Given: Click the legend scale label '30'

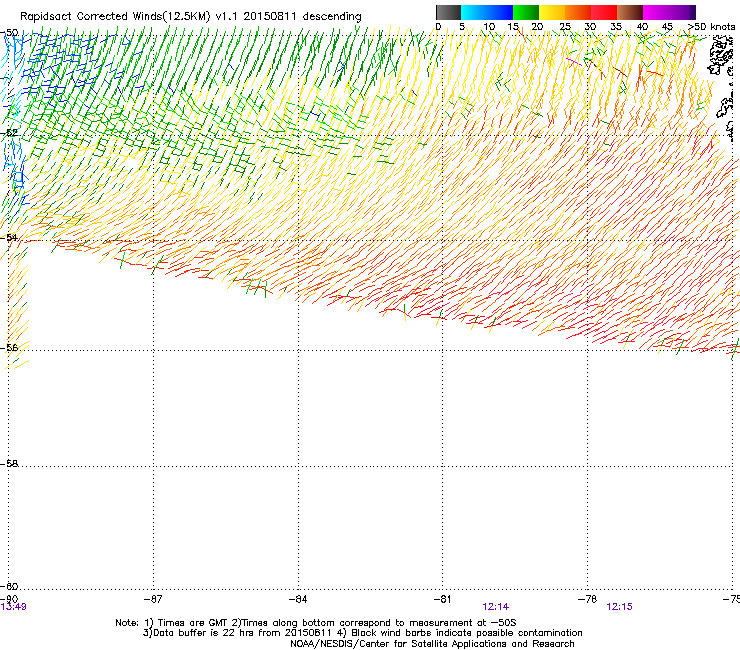Looking at the screenshot, I should (590, 26).
